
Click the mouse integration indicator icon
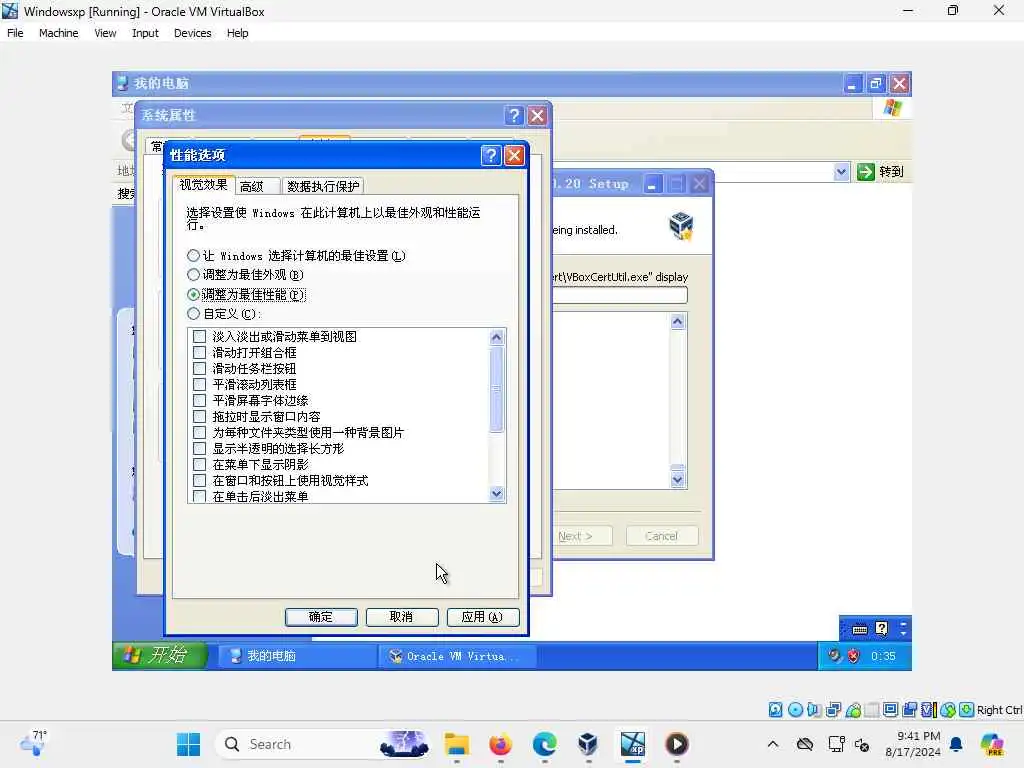click(948, 710)
